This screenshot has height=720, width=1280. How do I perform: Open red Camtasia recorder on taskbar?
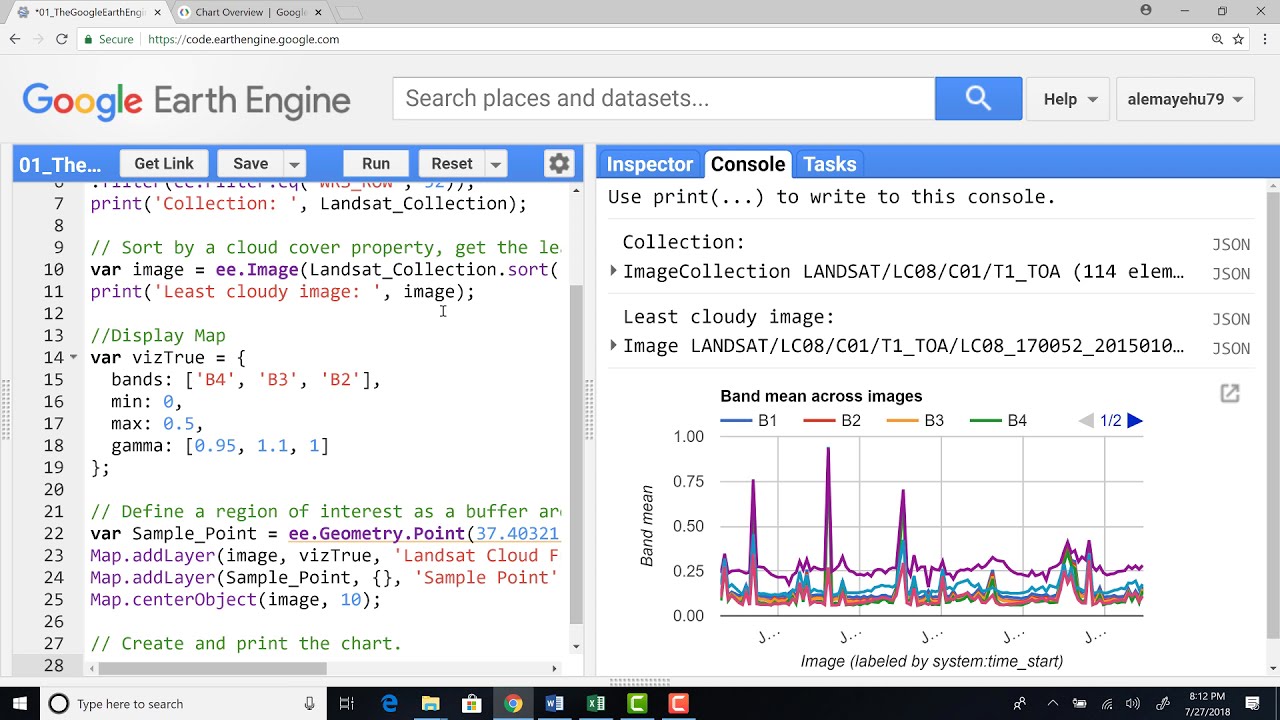pyautogui.click(x=678, y=703)
